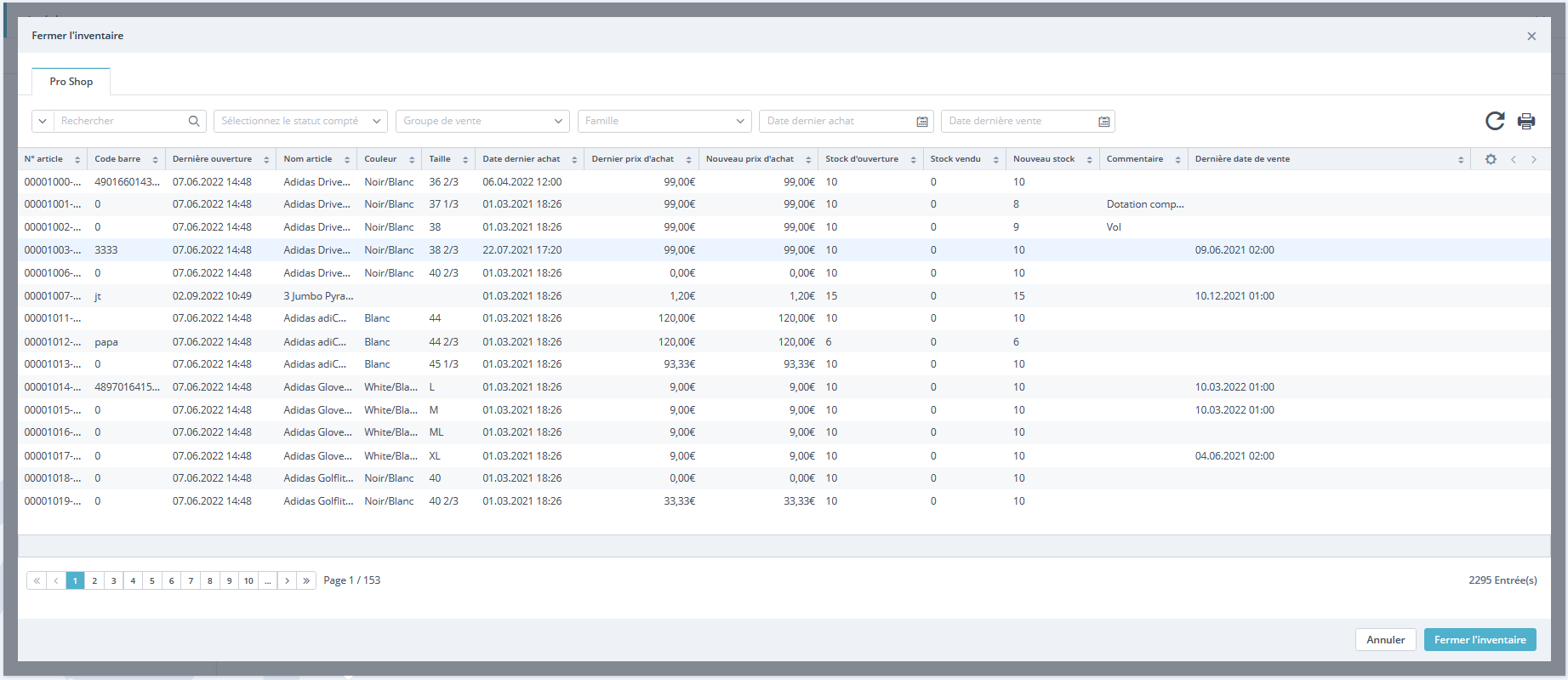Click code barre 'papa' cell
1568x680 pixels.
(106, 342)
